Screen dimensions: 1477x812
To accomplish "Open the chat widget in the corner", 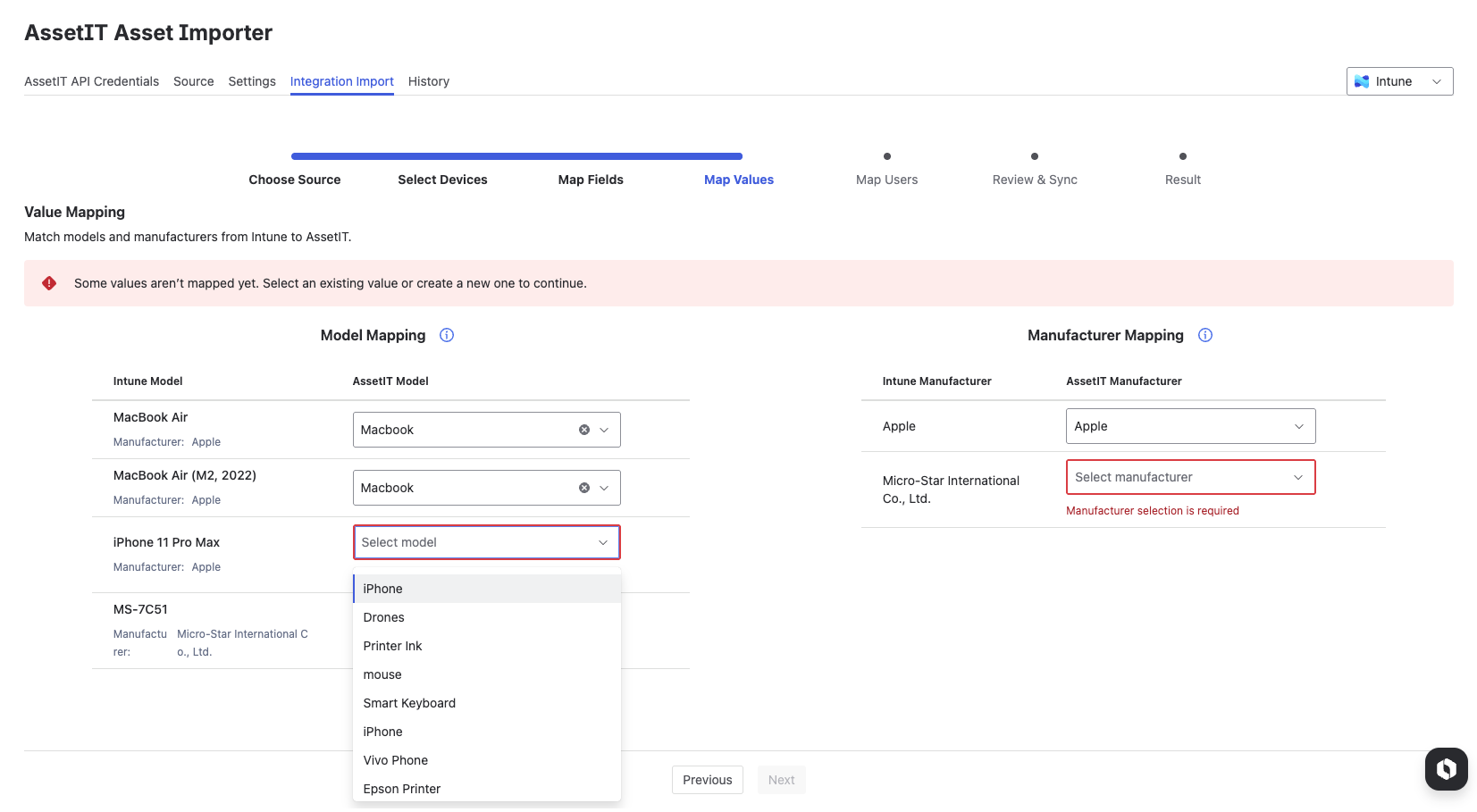I will click(1446, 768).
